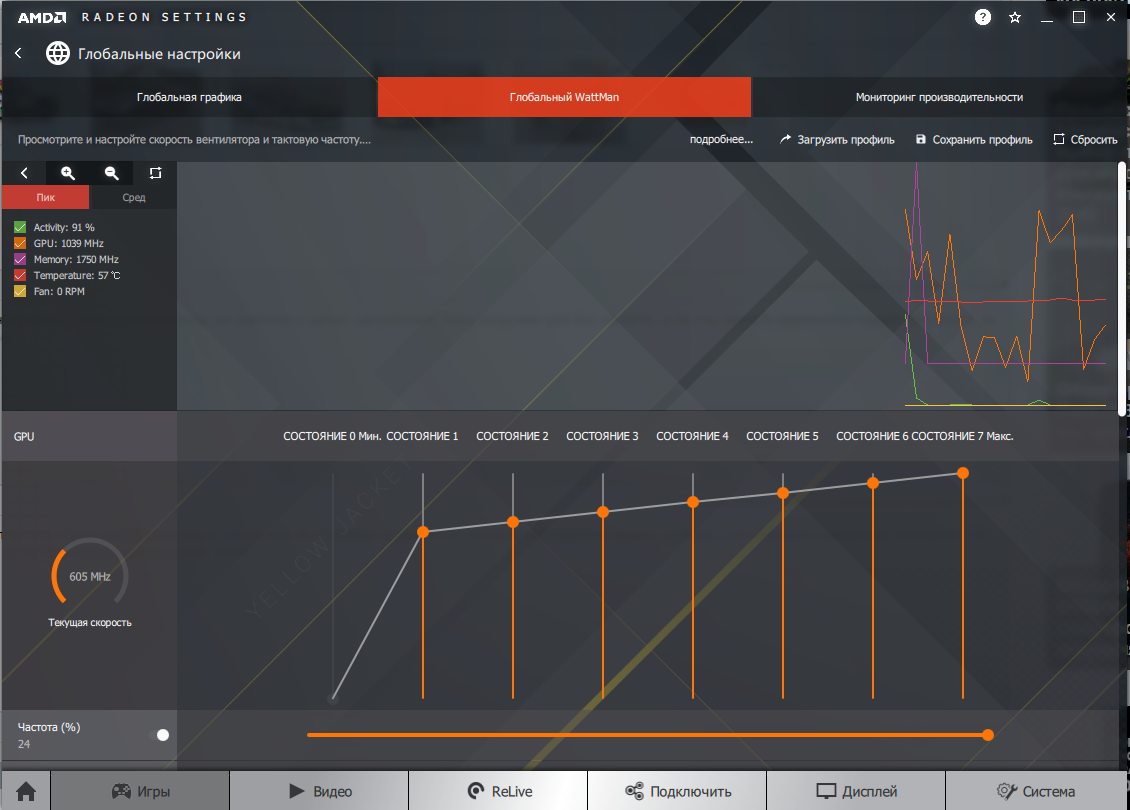Open the Подключить section
Image resolution: width=1130 pixels, height=810 pixels.
pos(677,791)
